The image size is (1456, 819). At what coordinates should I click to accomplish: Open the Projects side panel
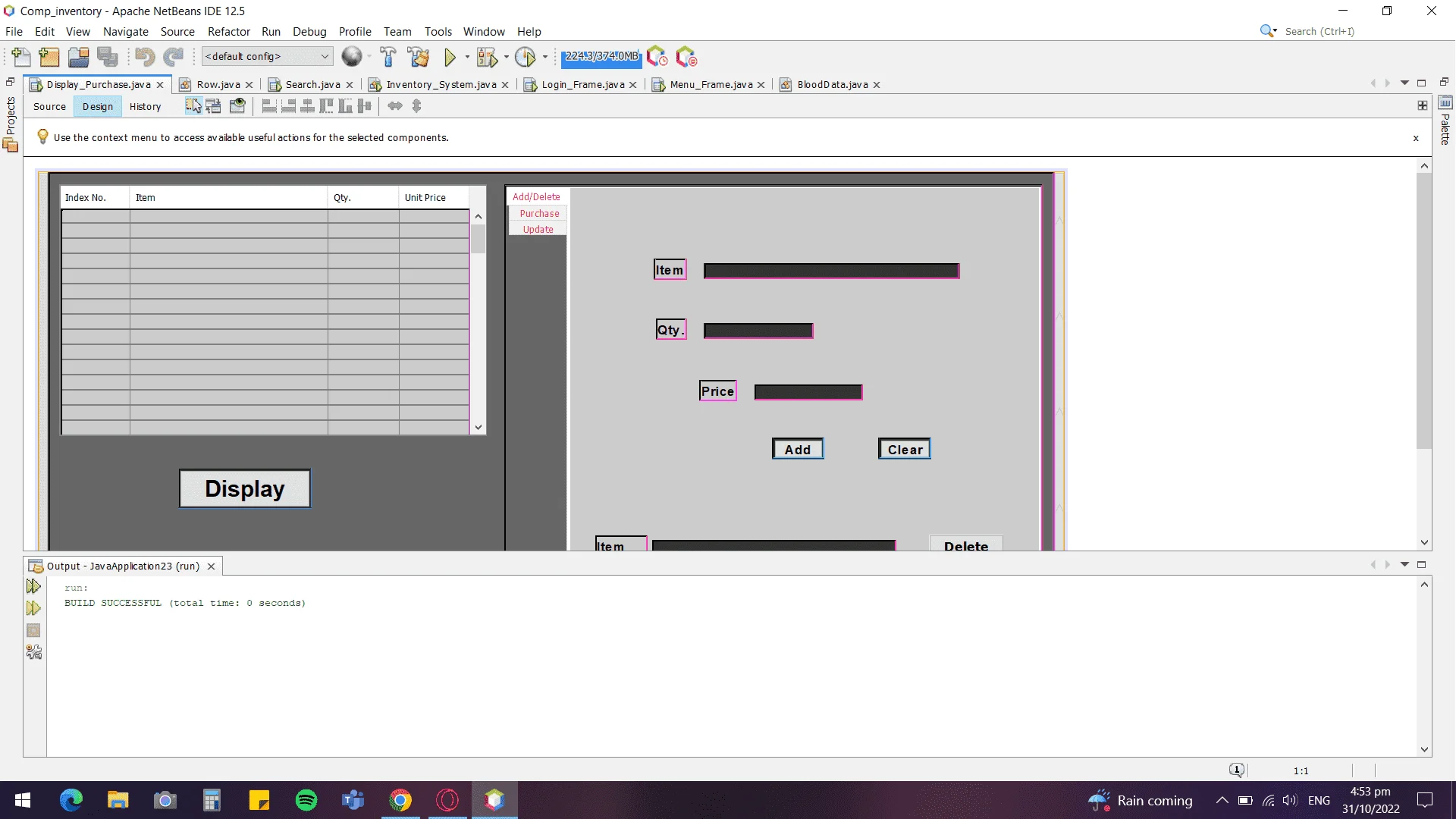coord(11,124)
